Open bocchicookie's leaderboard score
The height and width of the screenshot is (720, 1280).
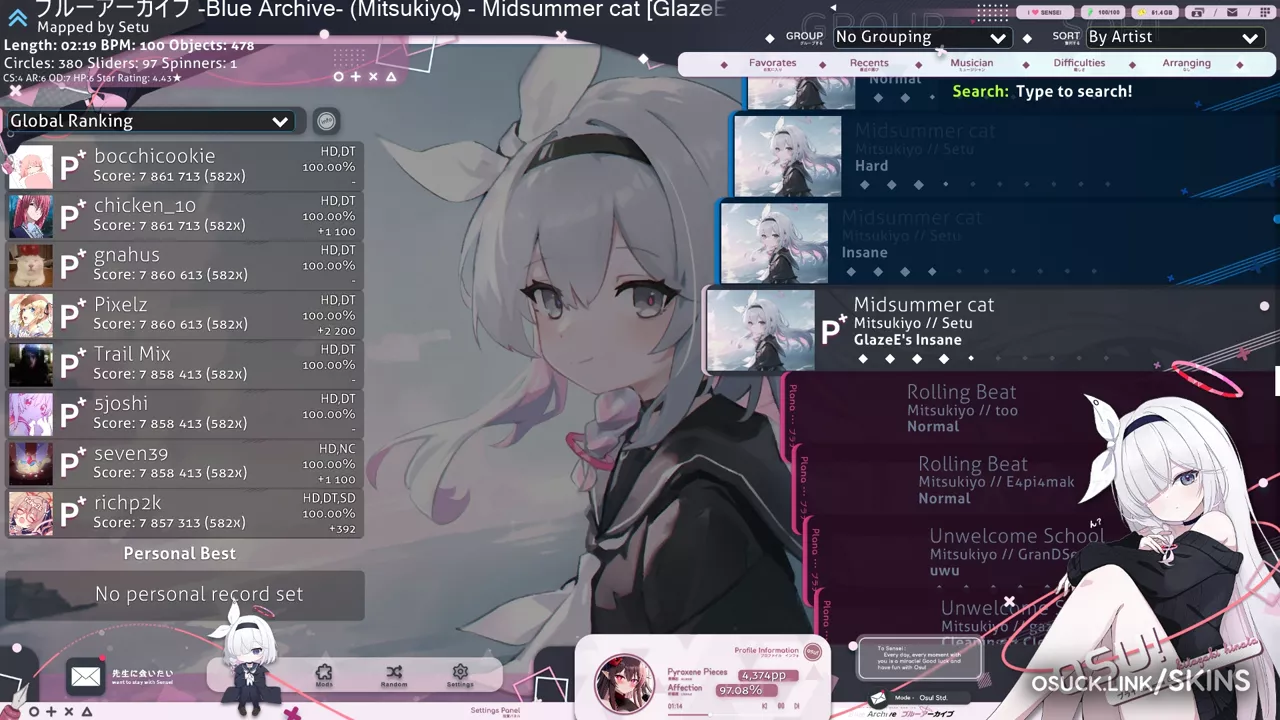pos(184,166)
